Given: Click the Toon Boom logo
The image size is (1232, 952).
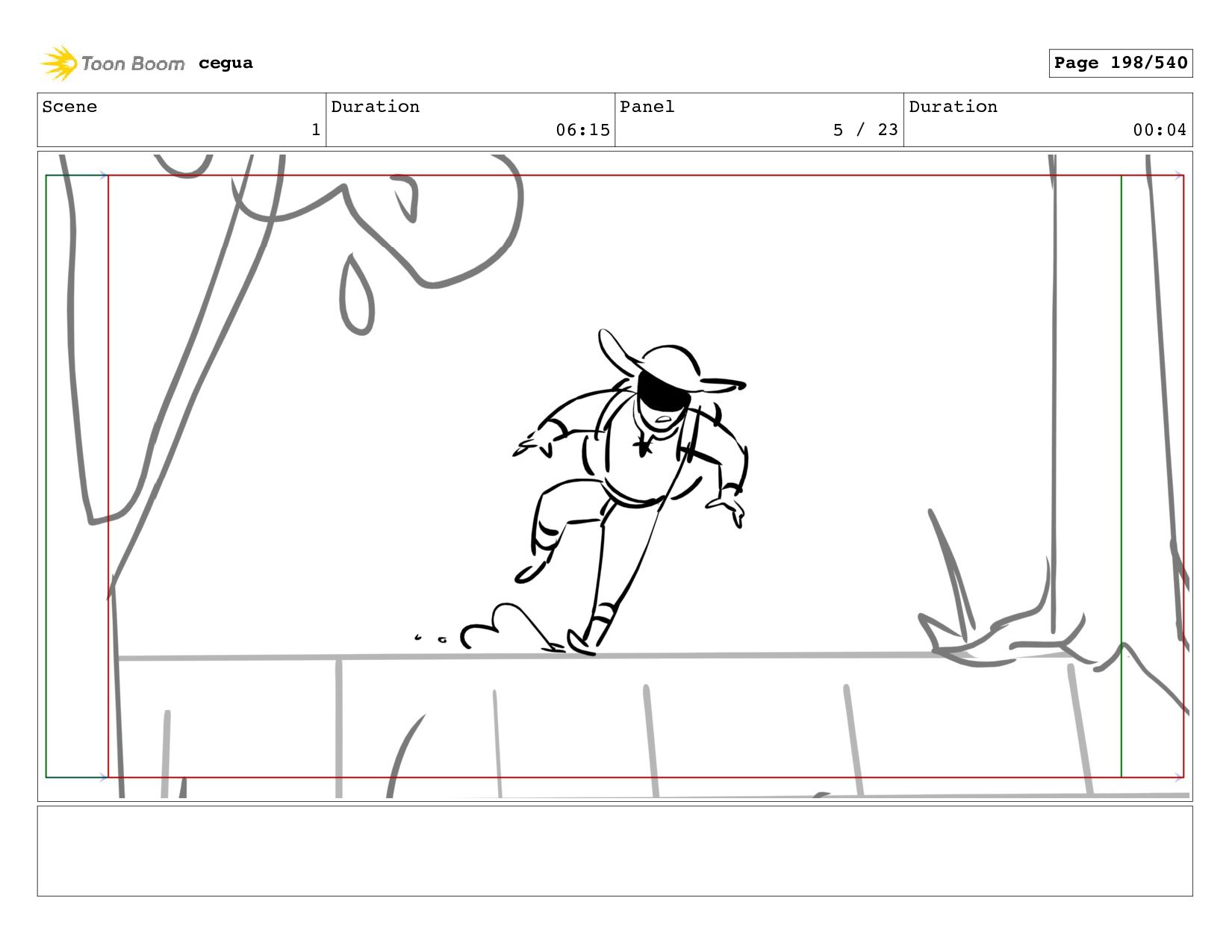Looking at the screenshot, I should point(112,63).
